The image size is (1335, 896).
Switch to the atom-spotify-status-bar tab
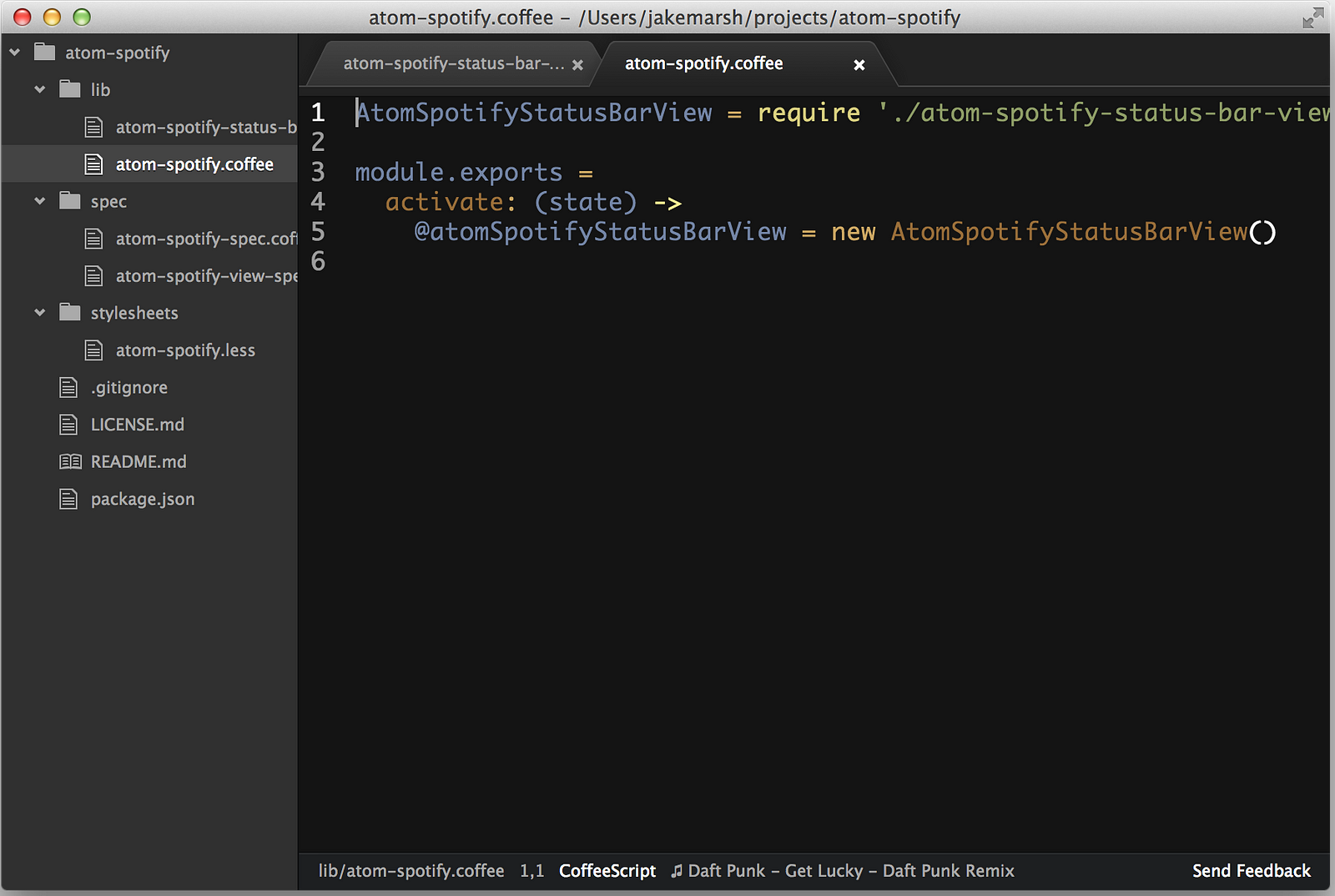coord(454,63)
